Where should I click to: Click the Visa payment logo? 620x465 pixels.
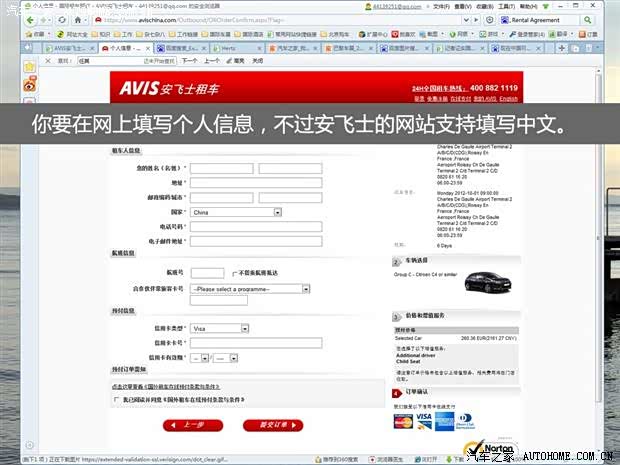(424, 418)
